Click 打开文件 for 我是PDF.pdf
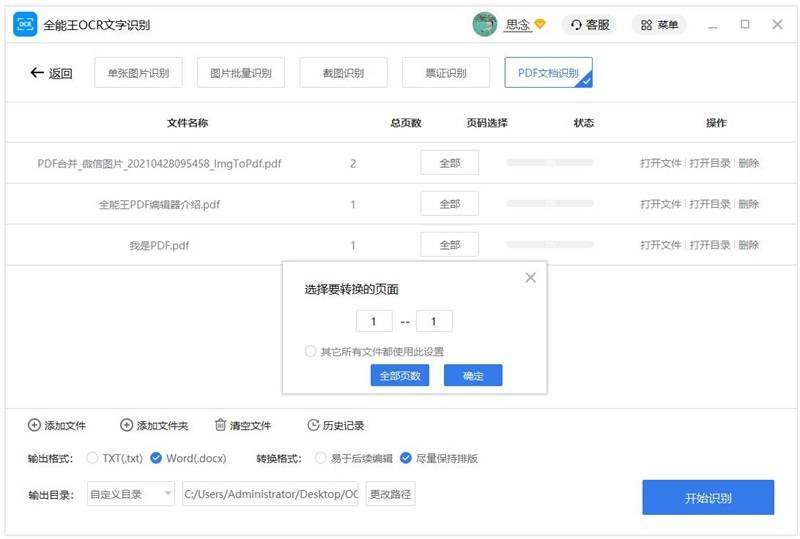 pyautogui.click(x=661, y=244)
